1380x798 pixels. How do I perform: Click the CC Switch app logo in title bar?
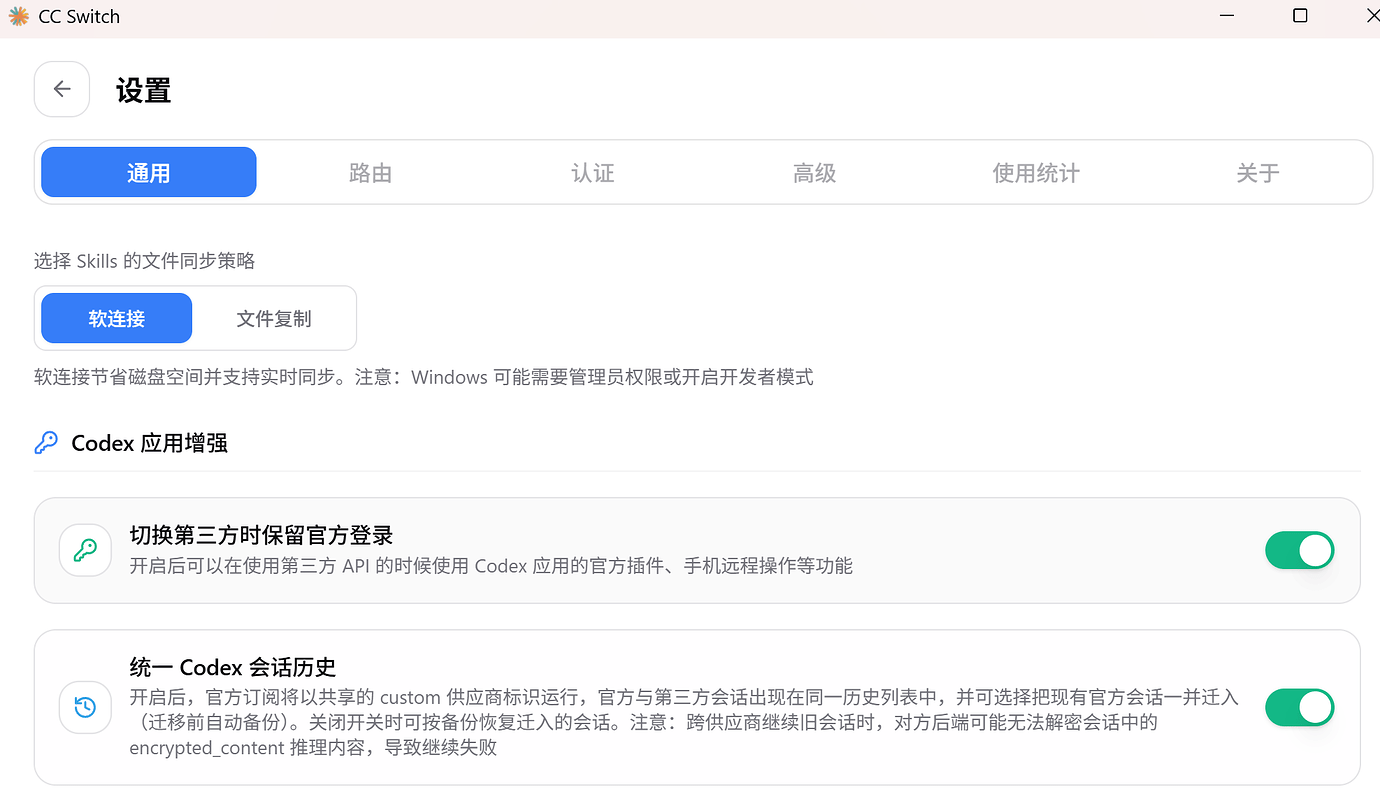pos(18,16)
